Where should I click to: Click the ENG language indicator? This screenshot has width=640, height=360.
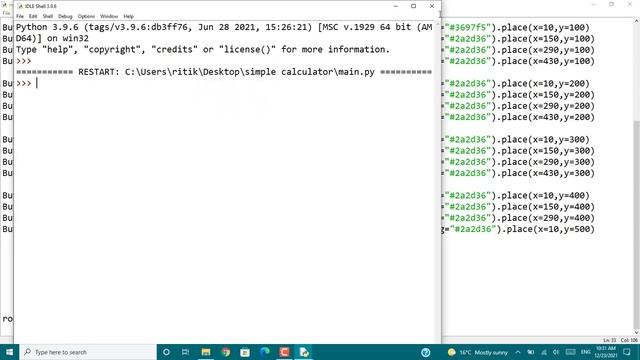click(x=586, y=352)
